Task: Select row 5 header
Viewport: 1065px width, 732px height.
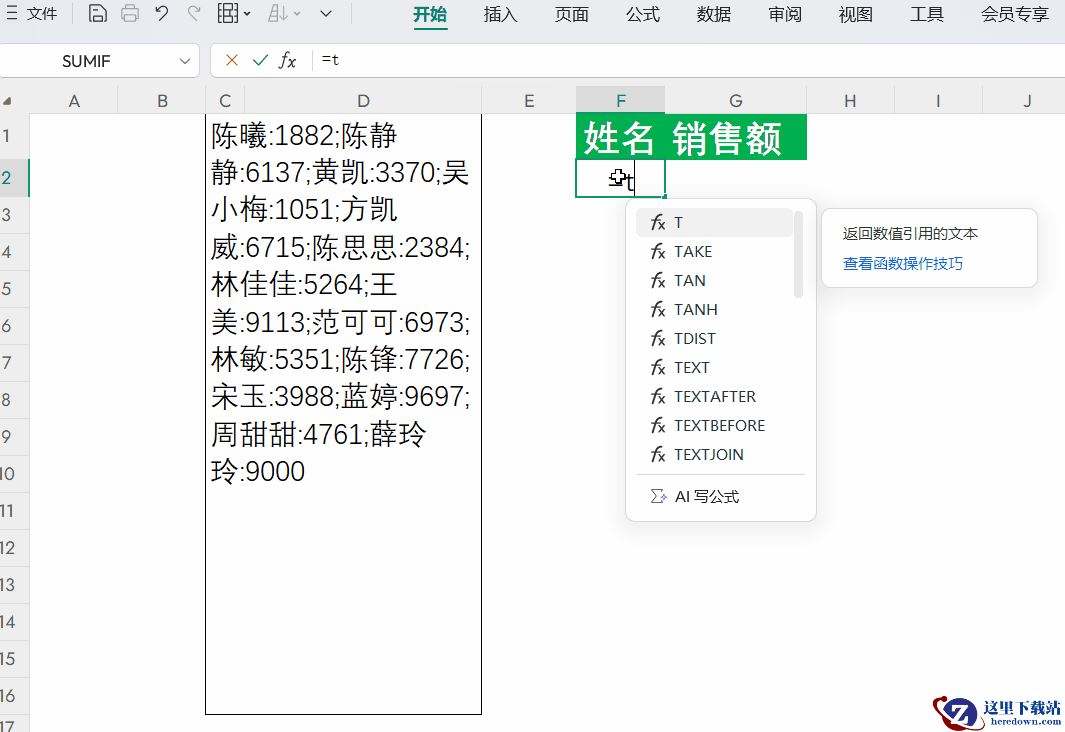Action: click(x=14, y=289)
